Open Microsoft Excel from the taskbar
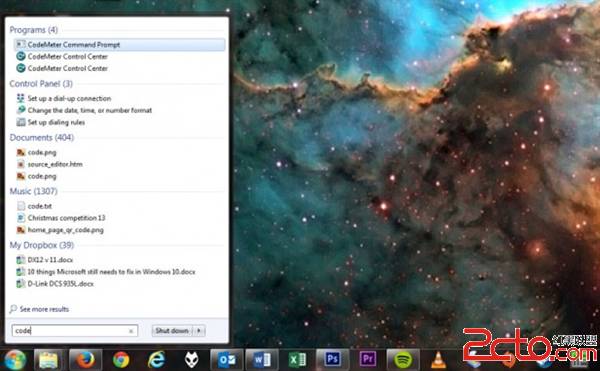The width and height of the screenshot is (600, 371). [x=297, y=360]
